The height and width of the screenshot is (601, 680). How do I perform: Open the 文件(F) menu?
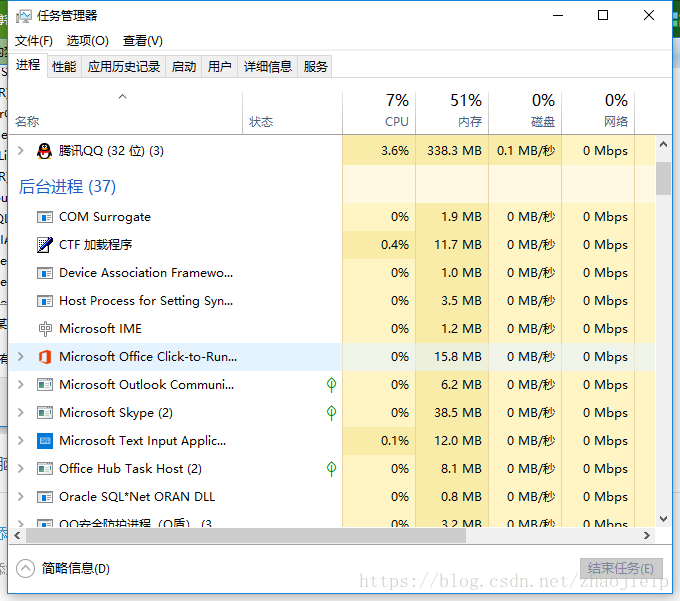tap(34, 41)
